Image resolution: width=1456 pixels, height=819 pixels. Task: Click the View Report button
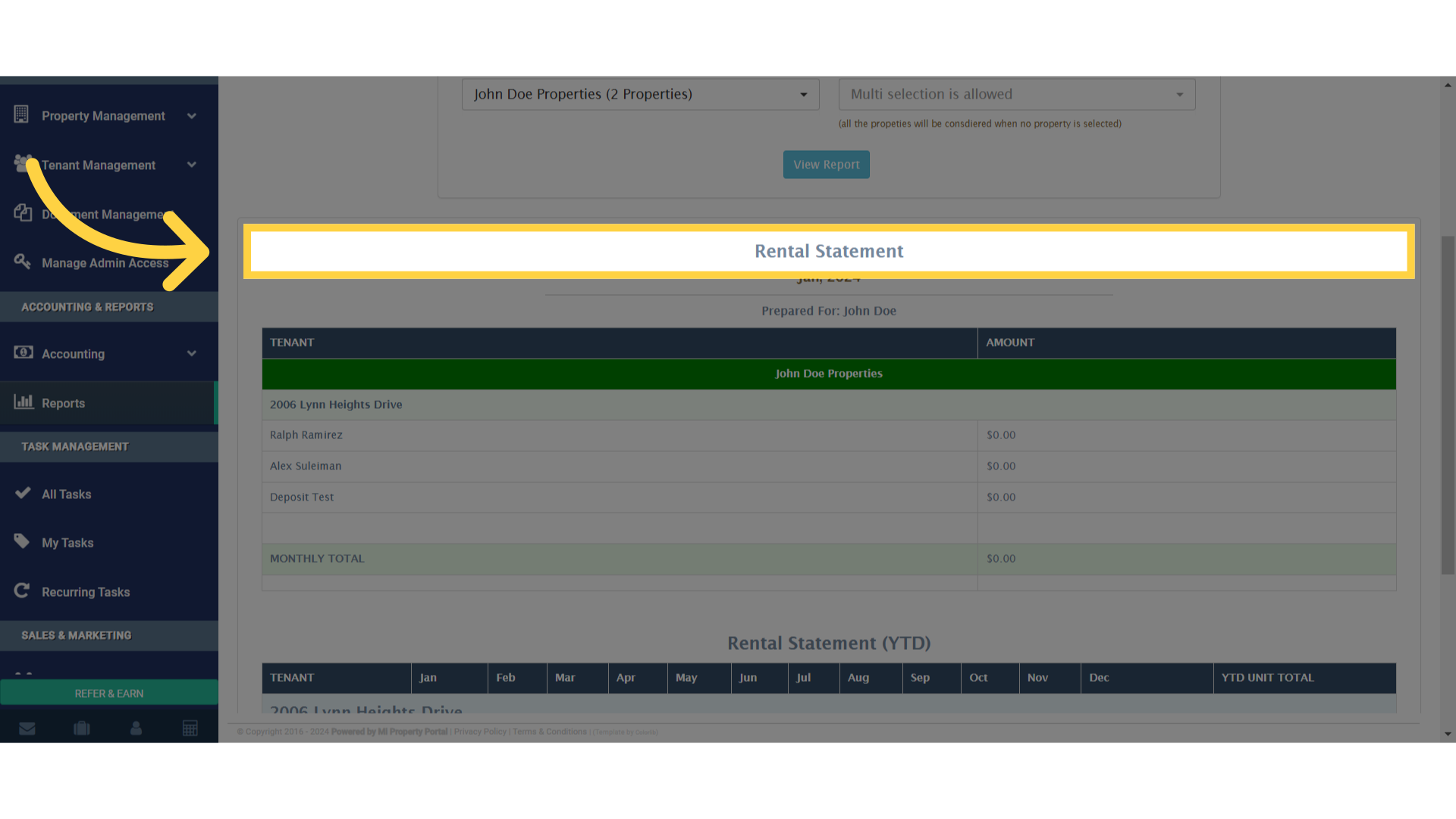point(826,164)
